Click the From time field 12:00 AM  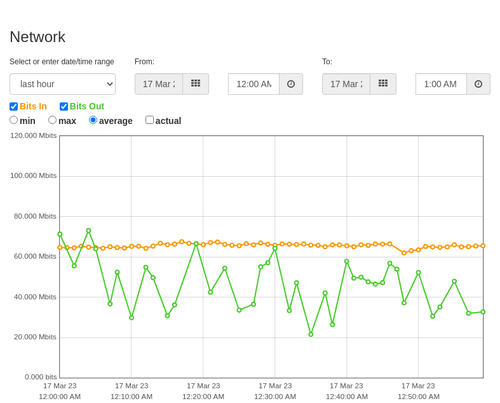tap(254, 84)
